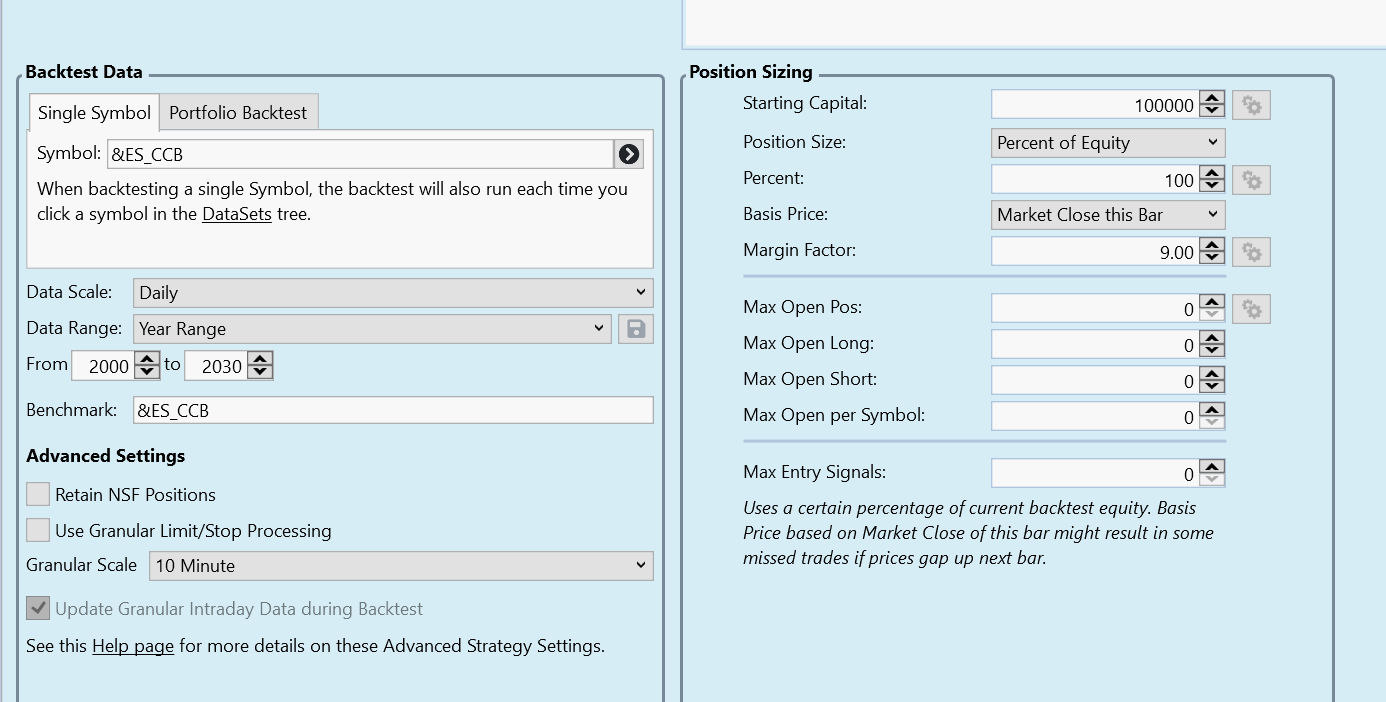Click the gear icon next to Starting Capital
Screen dimensions: 1386x702
pyautogui.click(x=1251, y=105)
